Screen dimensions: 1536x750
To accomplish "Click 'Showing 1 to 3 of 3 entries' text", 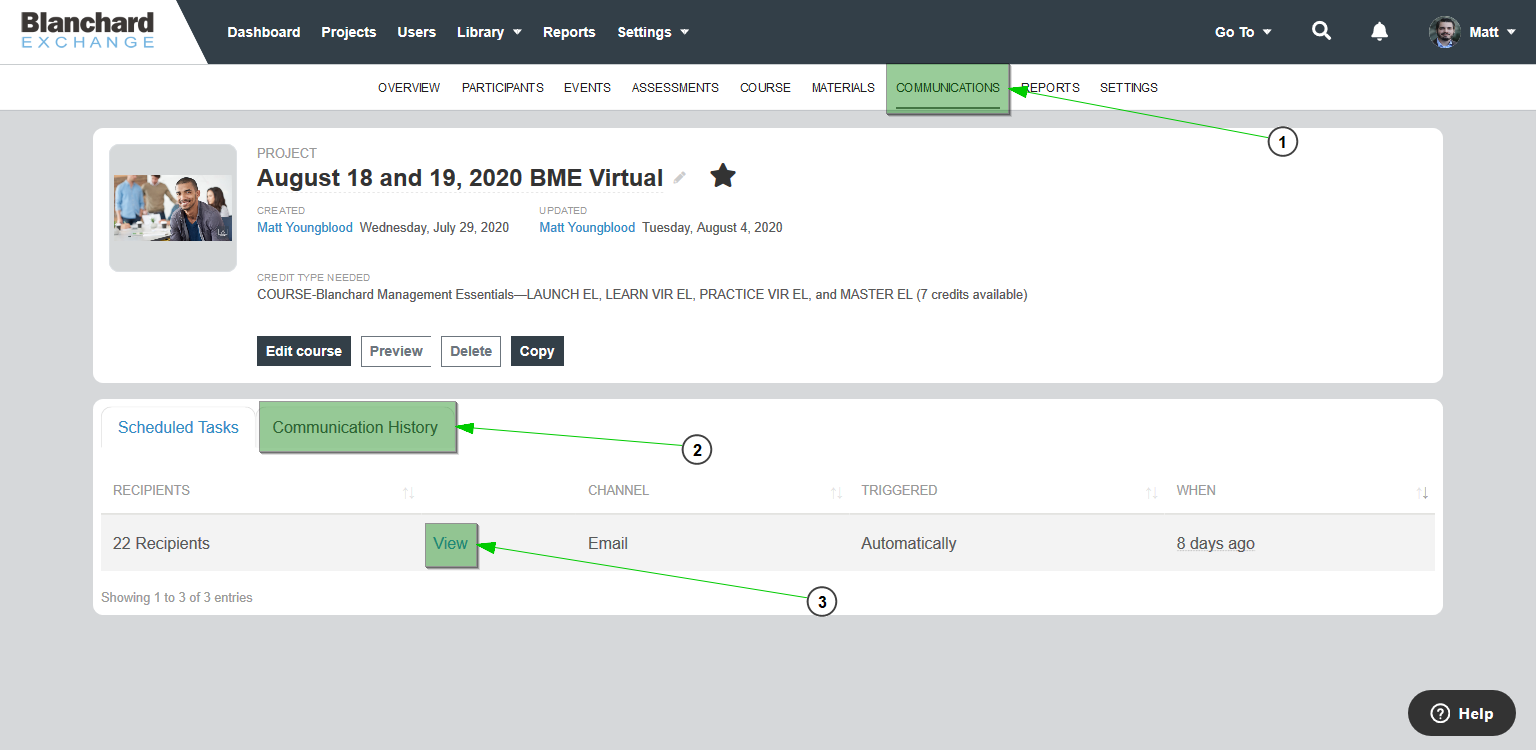I will click(x=177, y=598).
